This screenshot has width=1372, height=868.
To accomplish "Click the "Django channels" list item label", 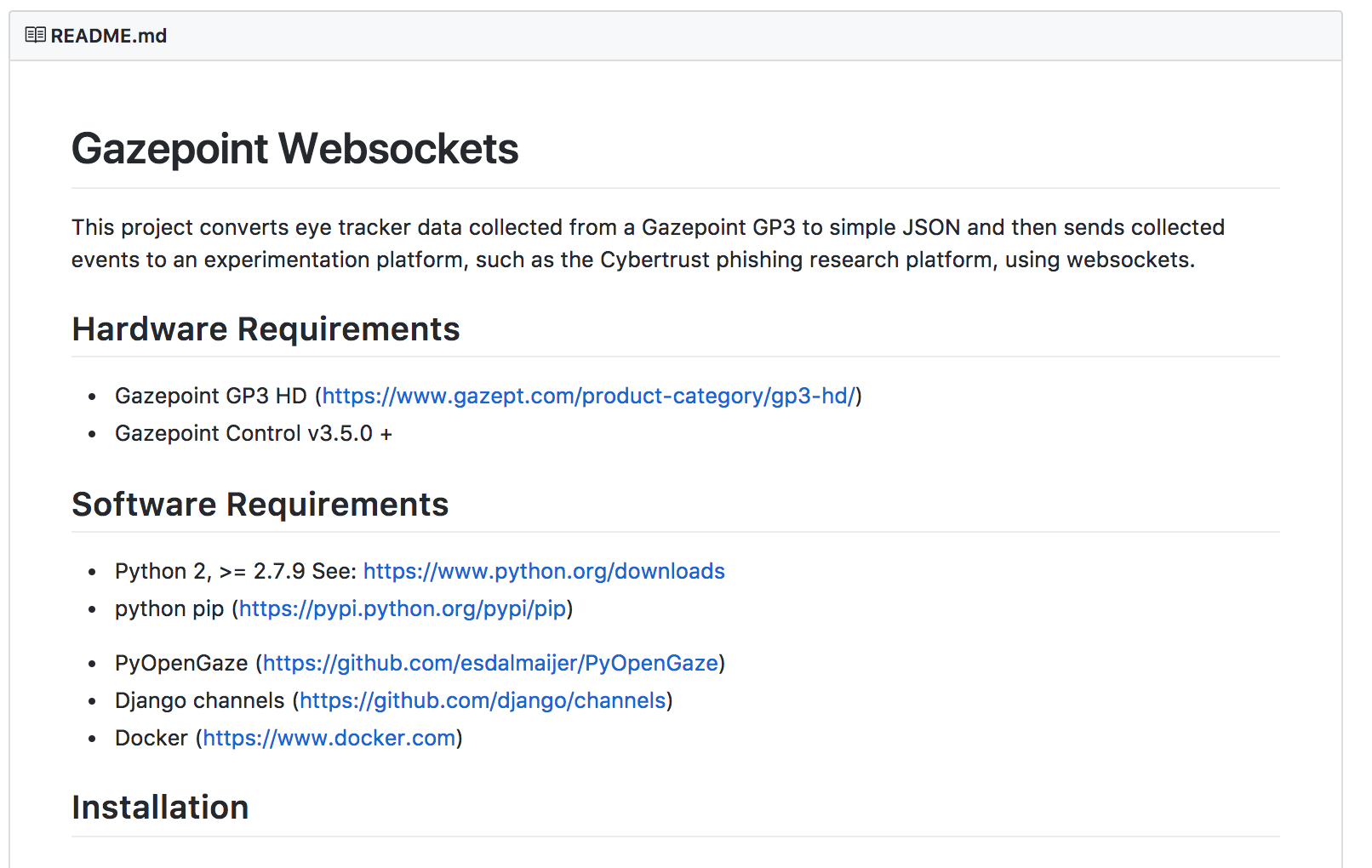I will point(199,700).
